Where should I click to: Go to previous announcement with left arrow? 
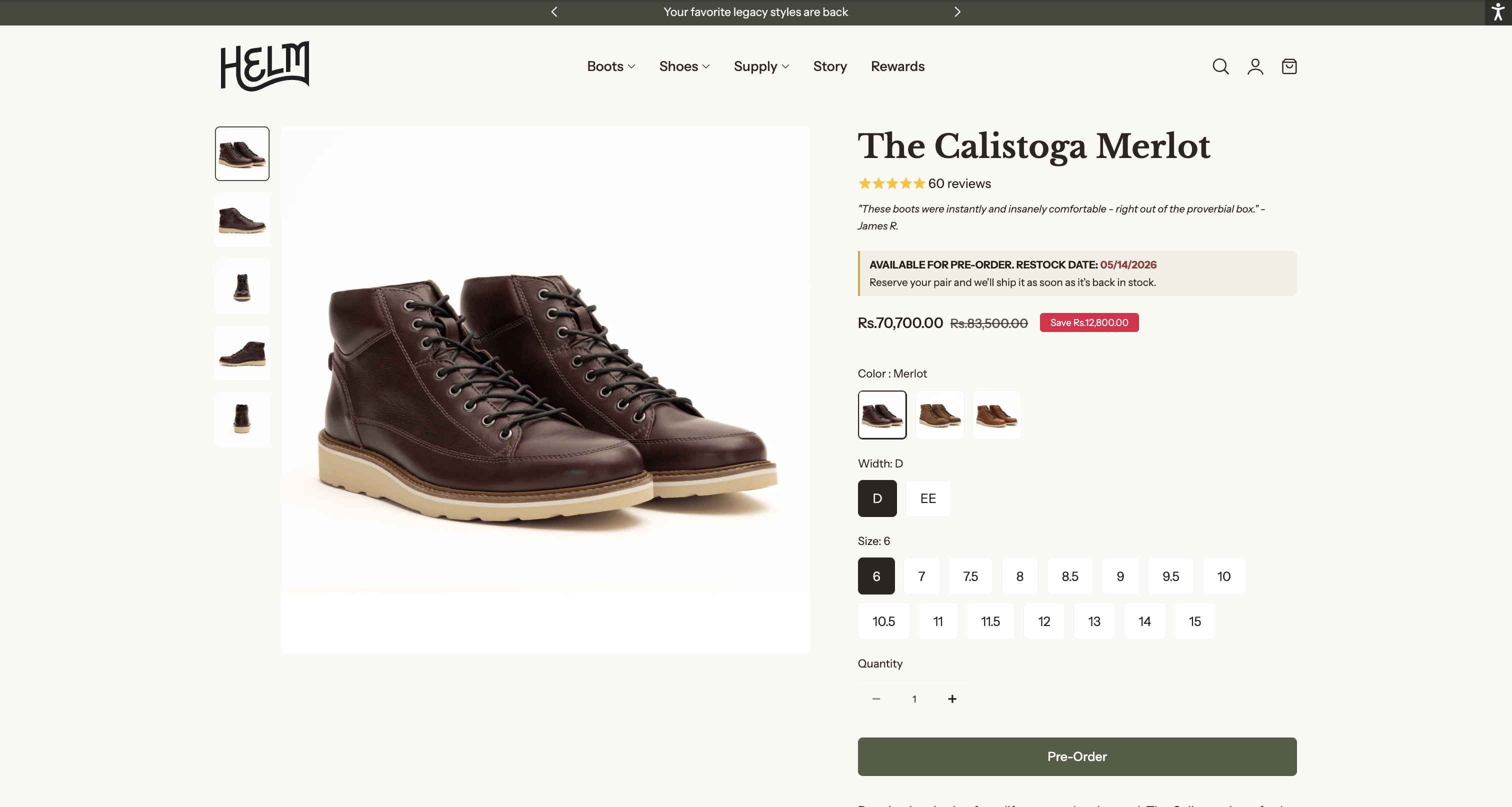pos(554,11)
